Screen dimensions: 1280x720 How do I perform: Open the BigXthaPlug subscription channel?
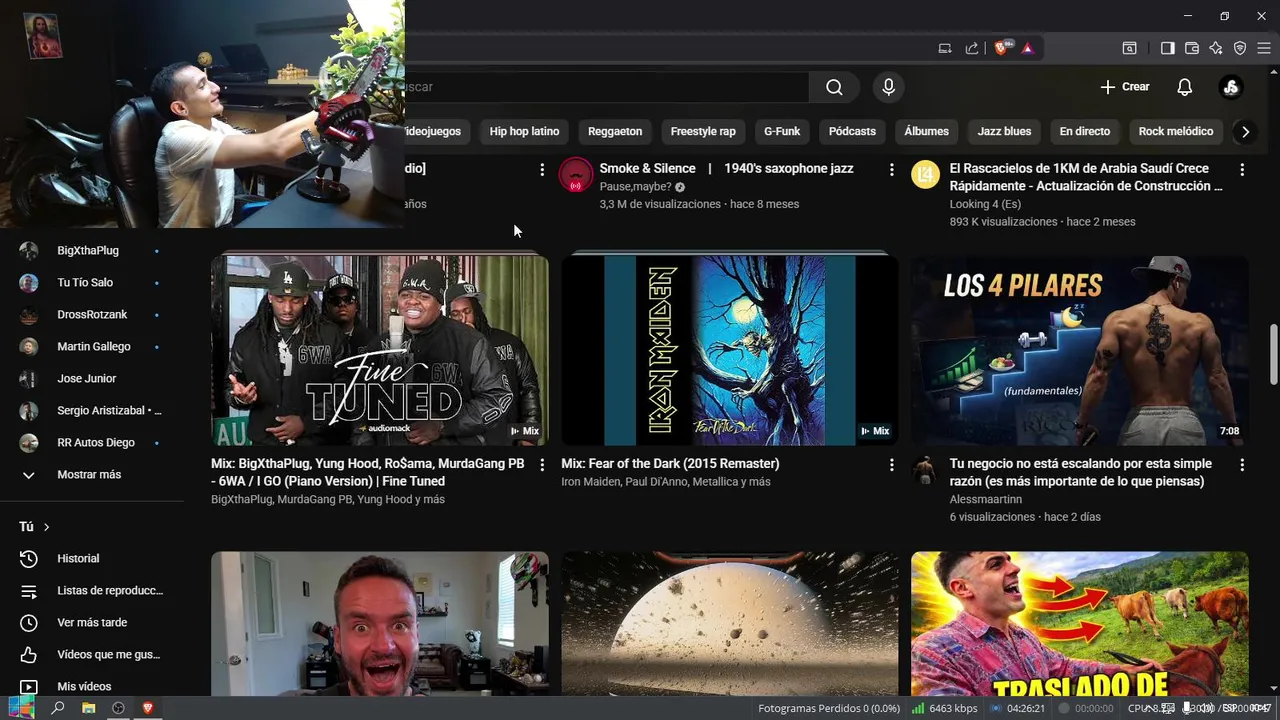tap(92, 251)
